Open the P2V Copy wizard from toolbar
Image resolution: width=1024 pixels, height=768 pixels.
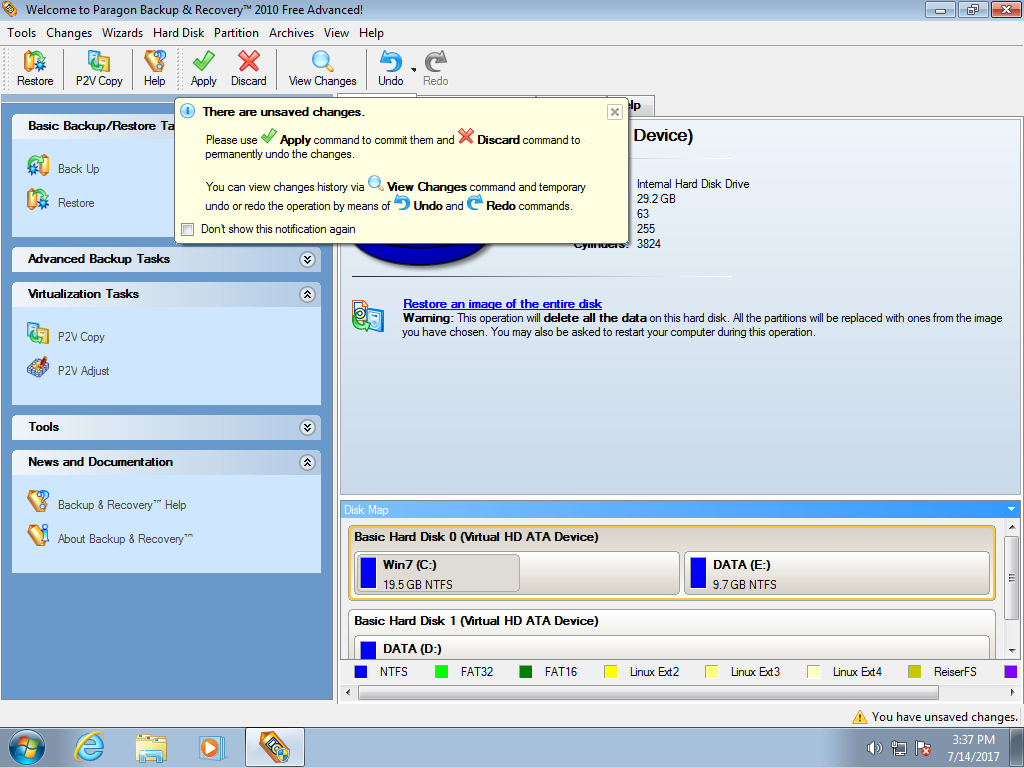click(x=99, y=69)
